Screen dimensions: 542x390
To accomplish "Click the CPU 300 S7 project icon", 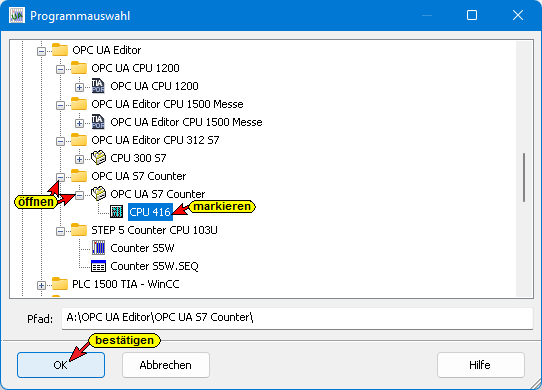I will pyautogui.click(x=99, y=158).
